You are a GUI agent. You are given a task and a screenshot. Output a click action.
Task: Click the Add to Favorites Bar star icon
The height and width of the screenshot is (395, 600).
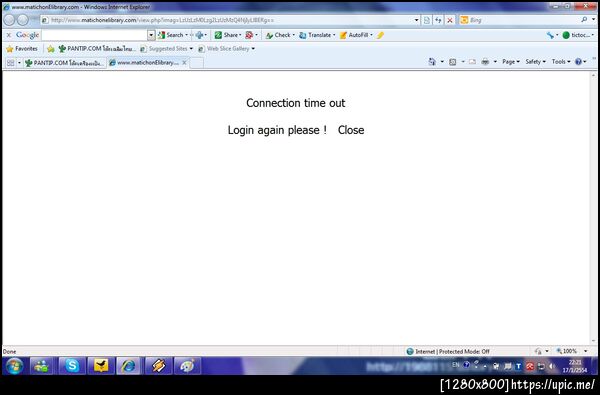point(51,49)
